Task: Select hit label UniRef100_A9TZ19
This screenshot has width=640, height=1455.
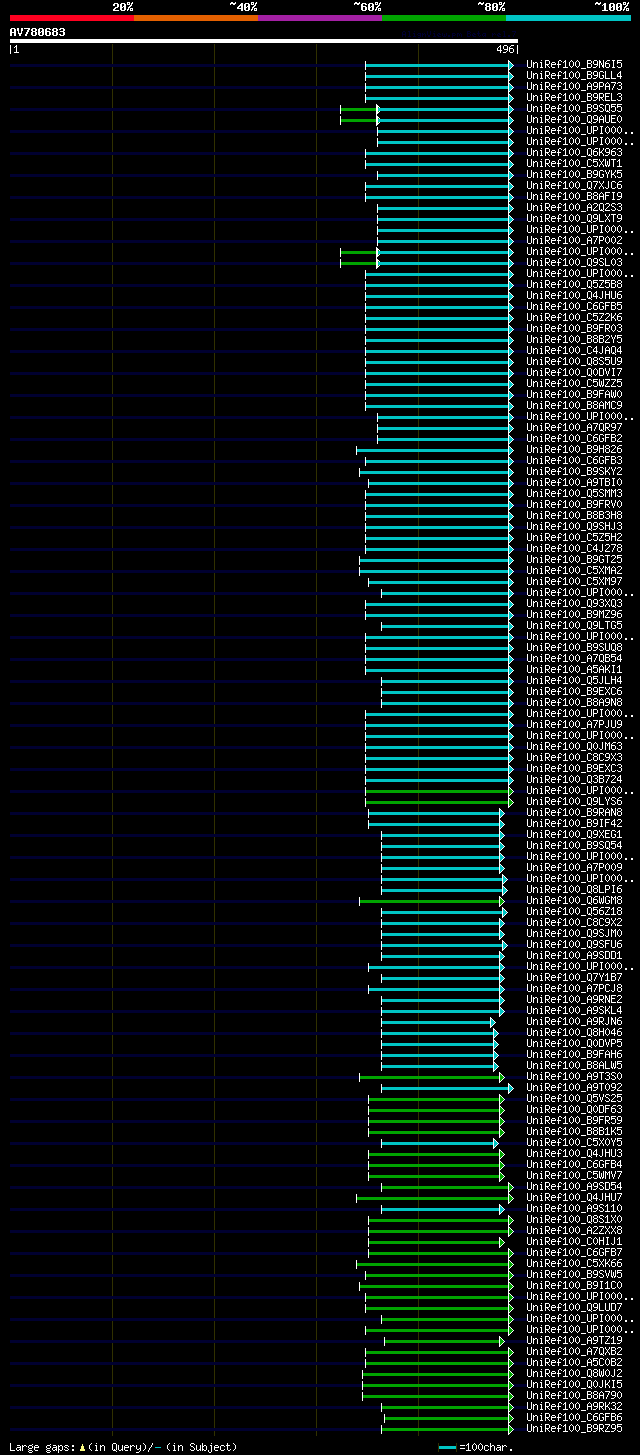Action: click(574, 1340)
